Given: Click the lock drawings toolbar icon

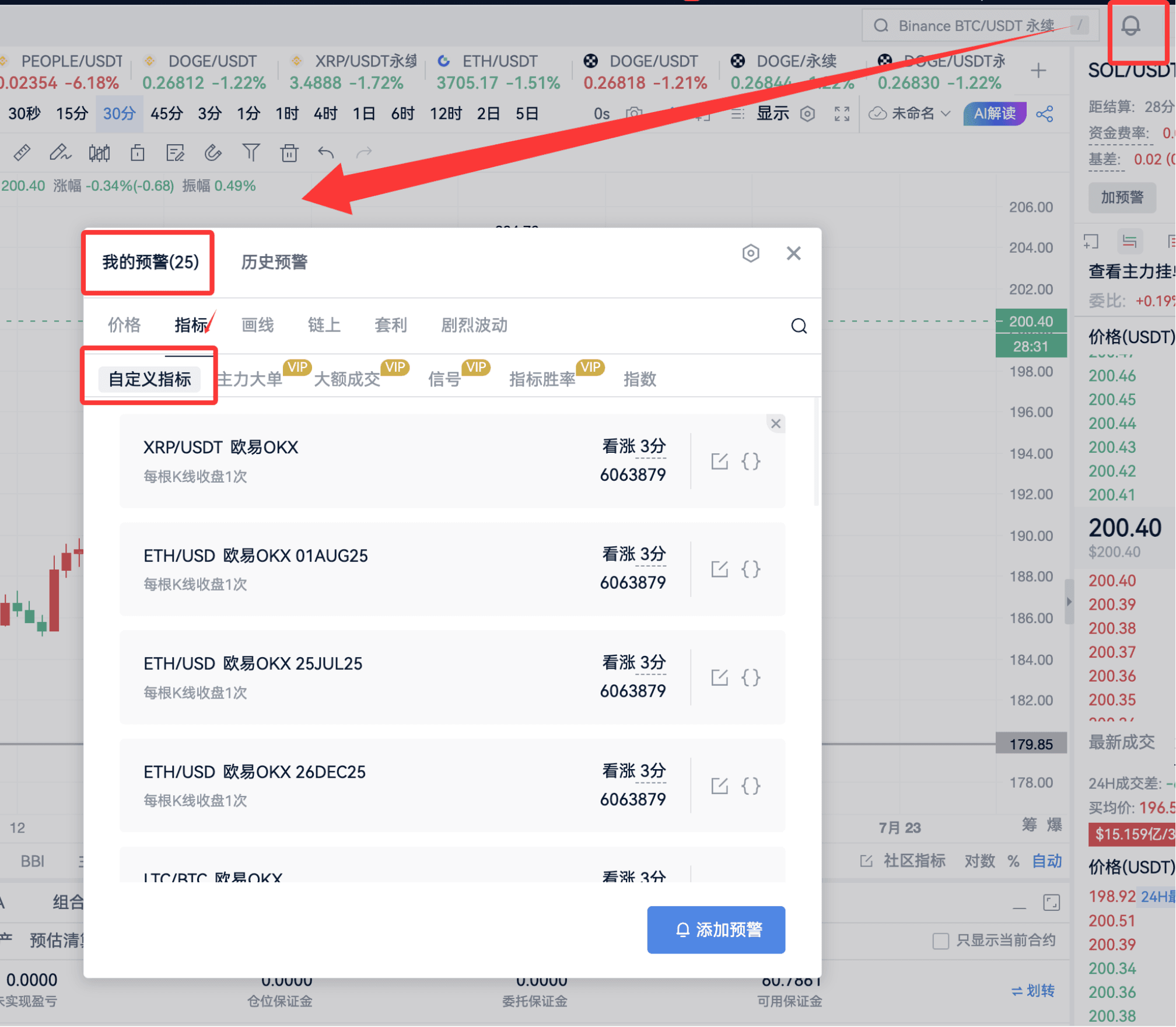Looking at the screenshot, I should (x=138, y=153).
